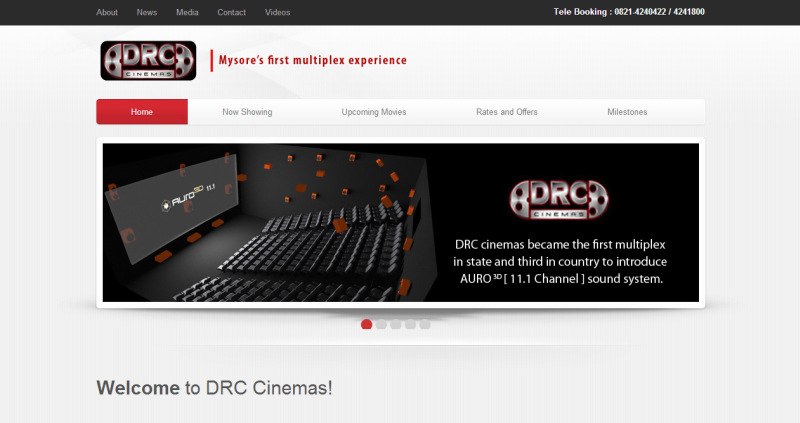Switch to the Now Showing tab
This screenshot has height=423, width=800.
click(247, 112)
